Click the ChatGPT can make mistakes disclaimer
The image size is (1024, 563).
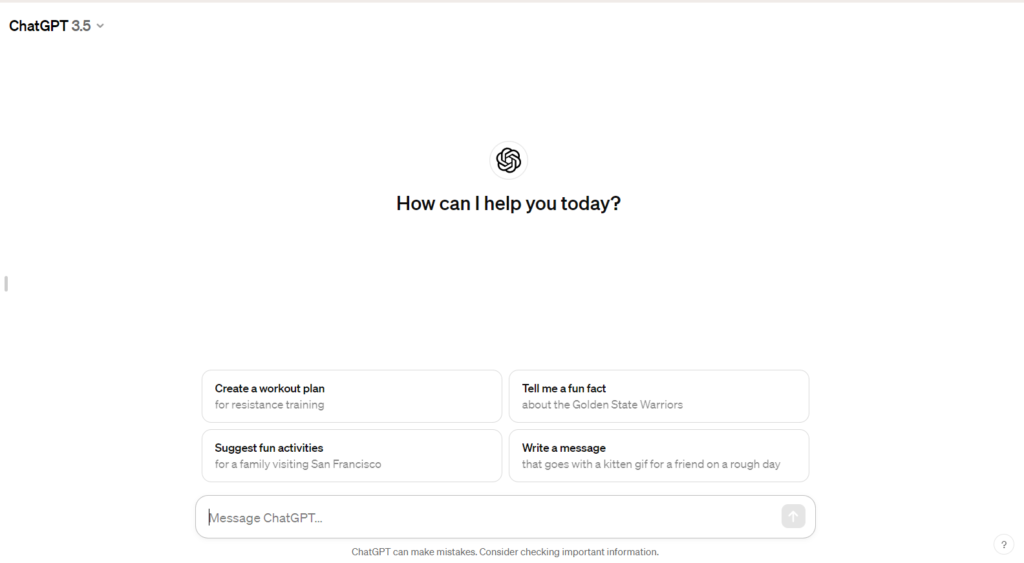(505, 552)
